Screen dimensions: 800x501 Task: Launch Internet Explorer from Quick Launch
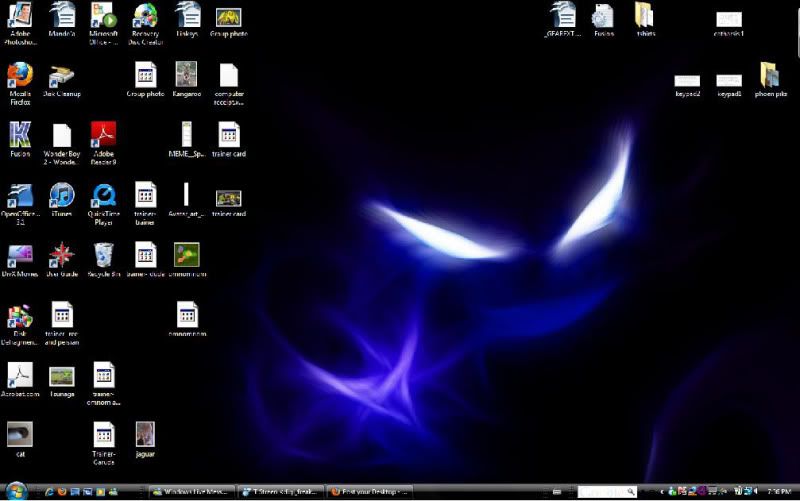49,492
